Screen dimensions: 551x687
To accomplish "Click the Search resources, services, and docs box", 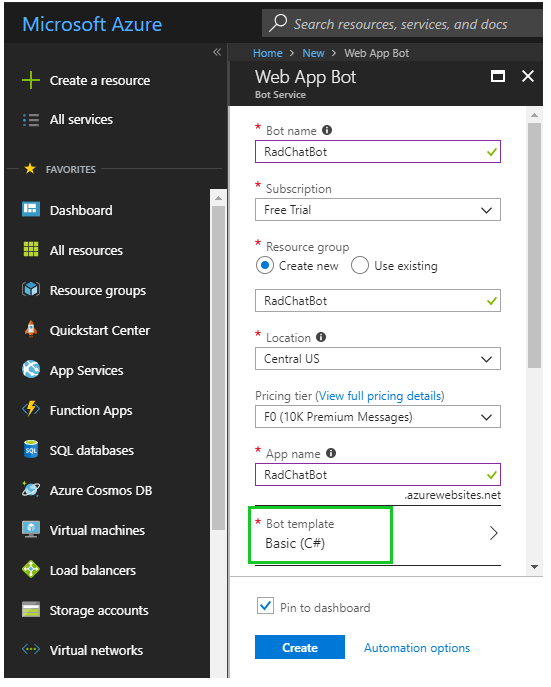I will 402,23.
